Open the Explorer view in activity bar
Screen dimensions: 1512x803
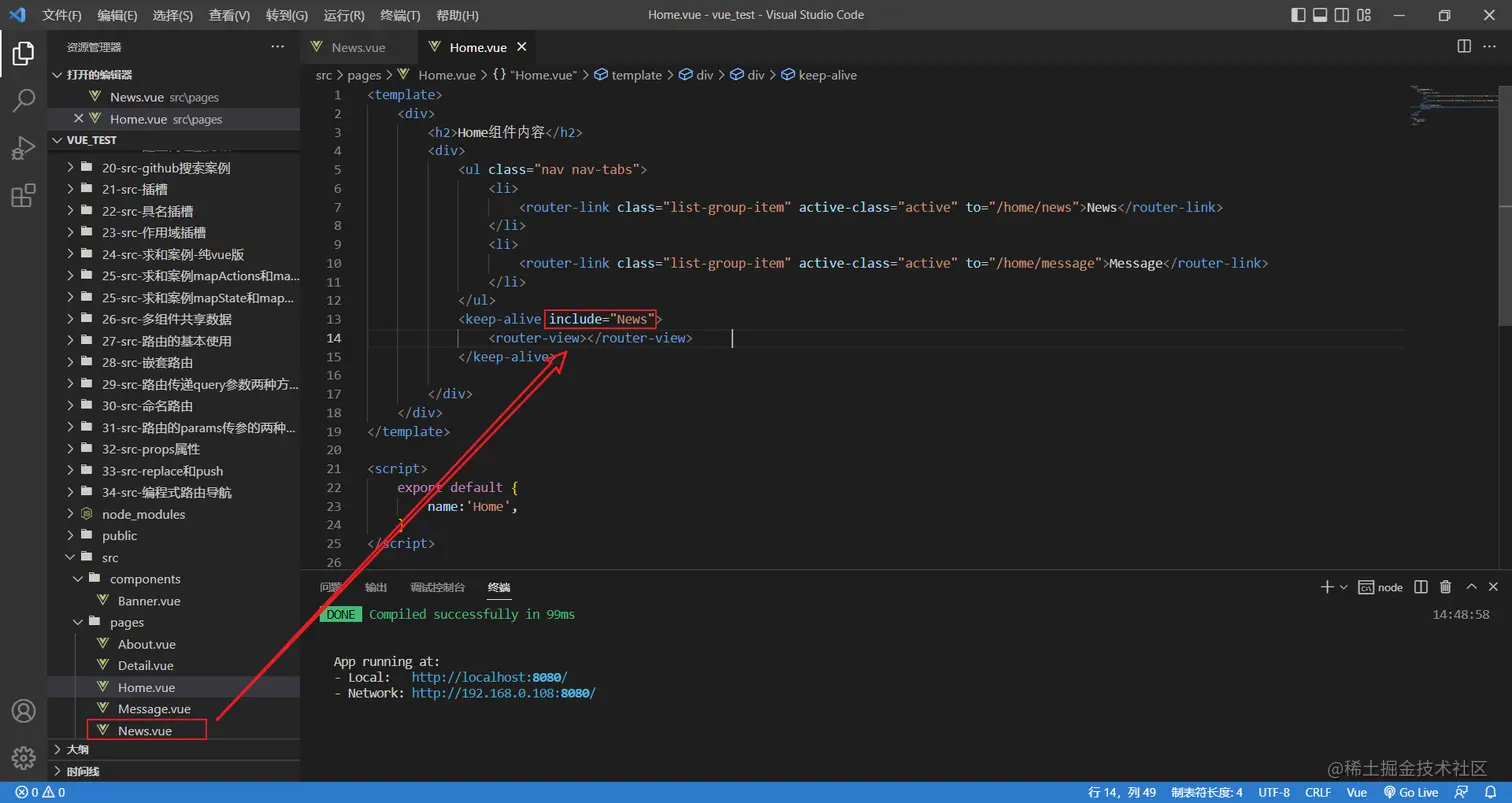tap(23, 53)
